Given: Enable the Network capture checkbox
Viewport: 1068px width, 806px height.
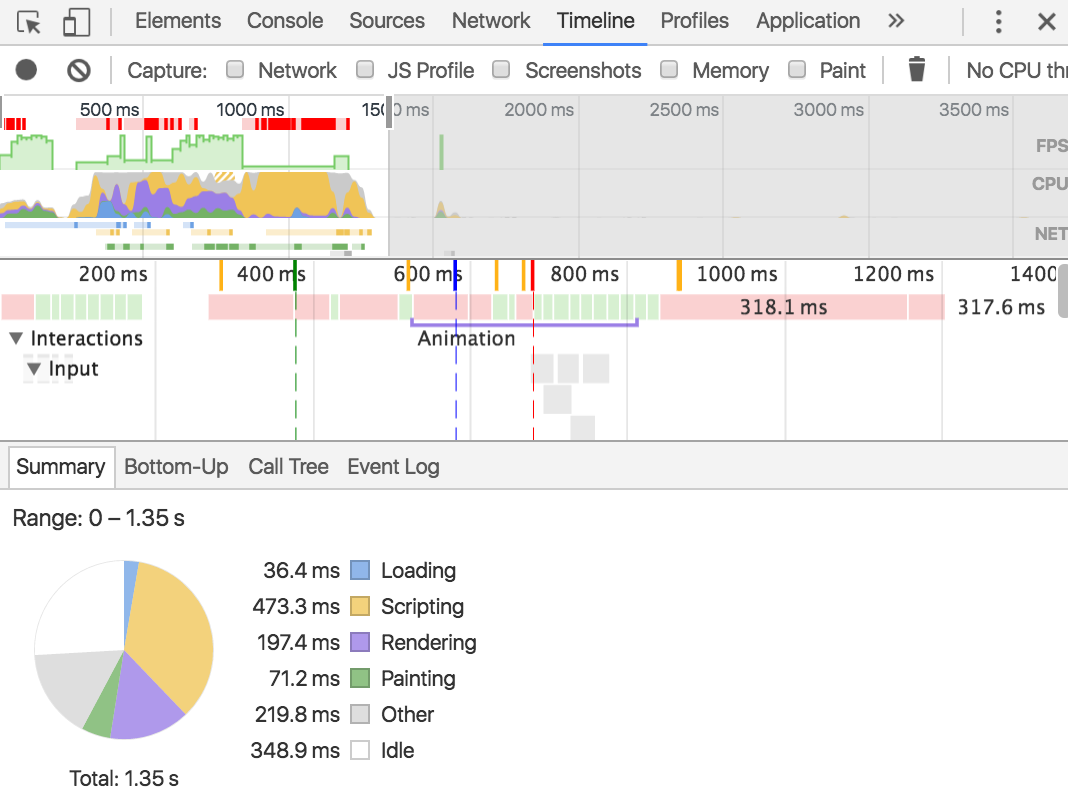Looking at the screenshot, I should (235, 69).
